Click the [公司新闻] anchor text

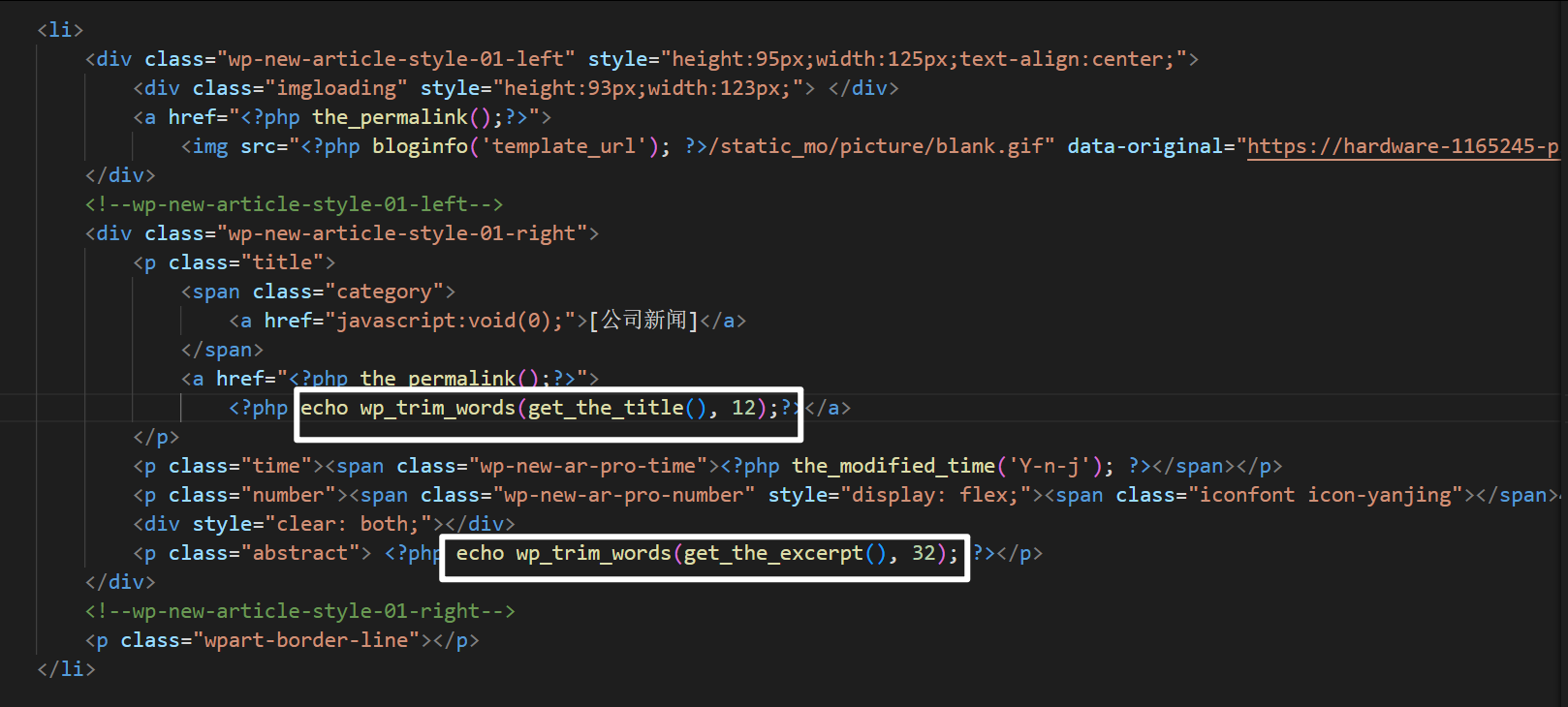[643, 321]
